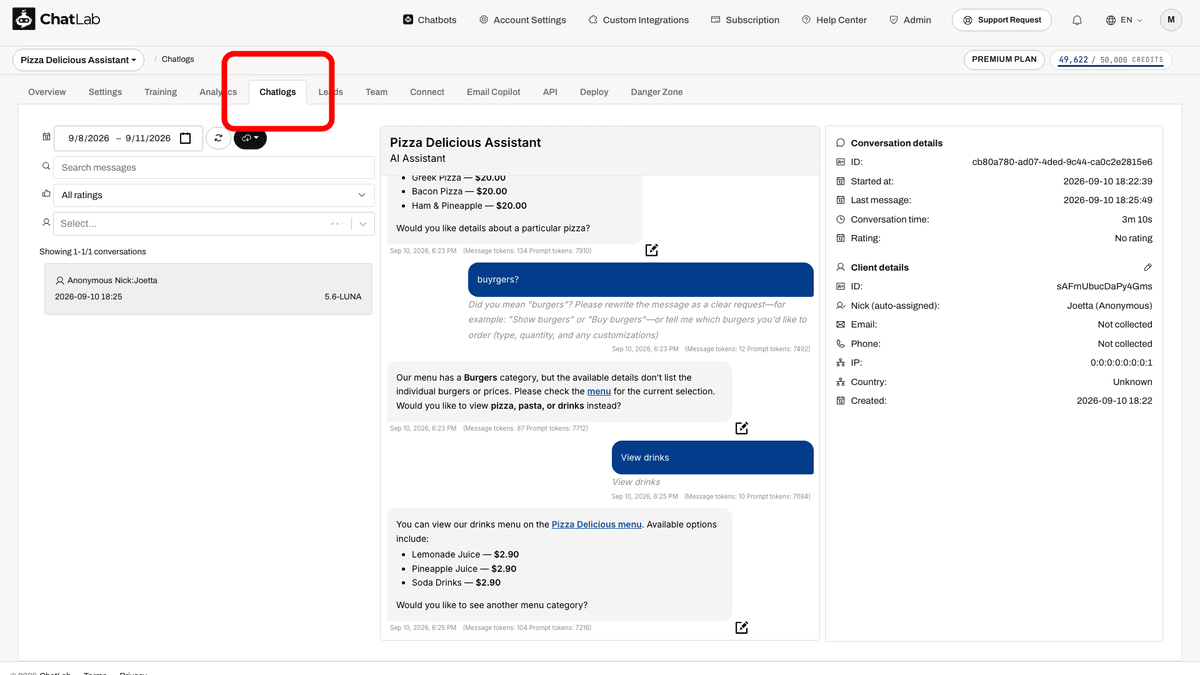Click calendar icon inside the date range field

pyautogui.click(x=185, y=138)
